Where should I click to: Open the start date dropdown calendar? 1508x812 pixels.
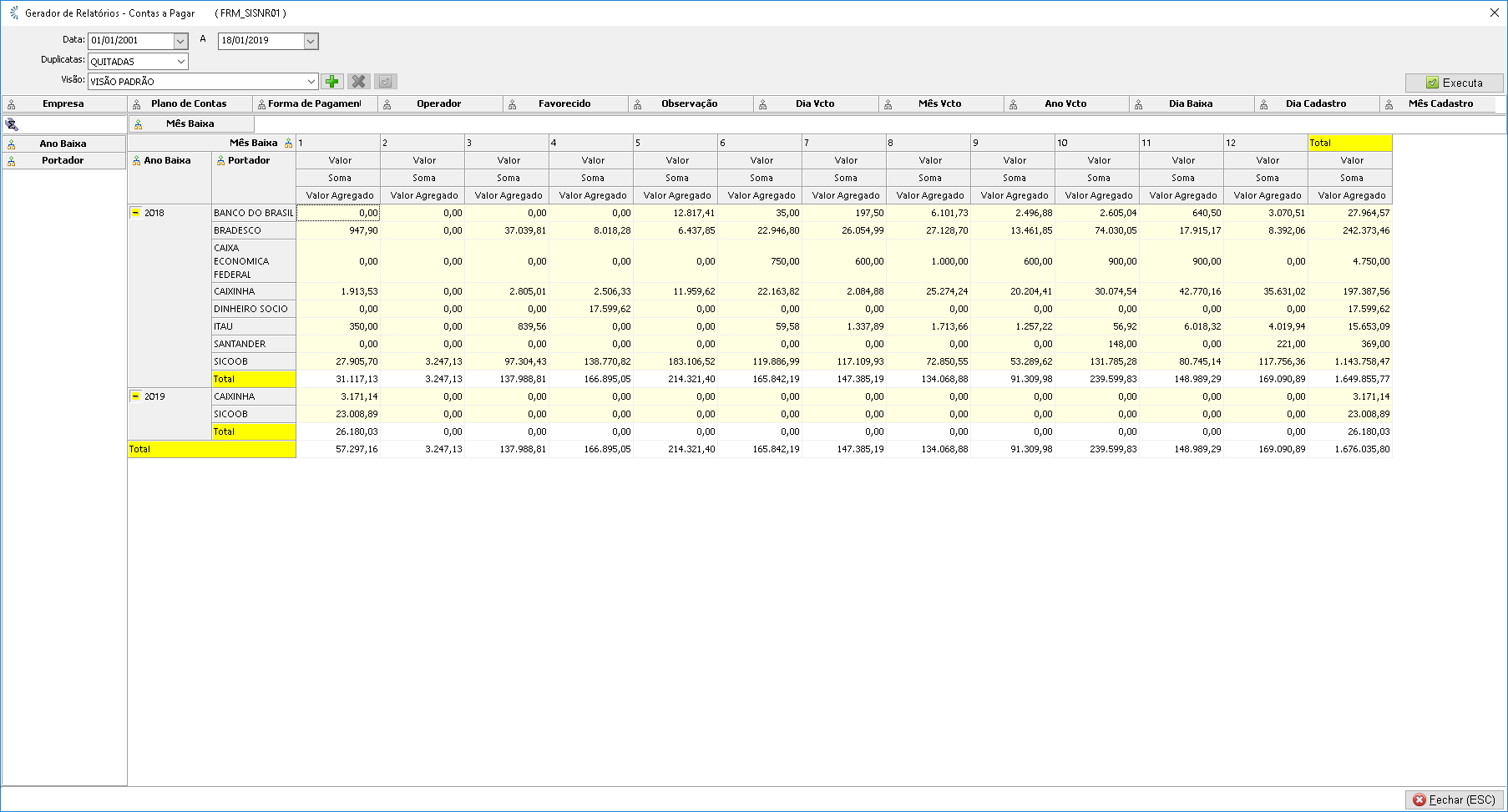180,41
